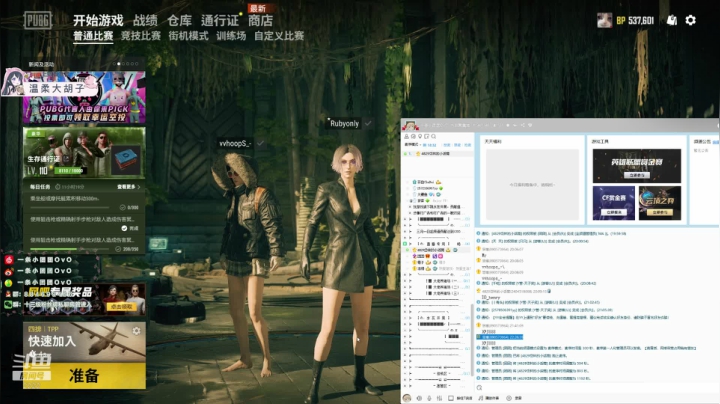
Task: Click the microphone icon in voice app bottom bar
Action: click(429, 398)
